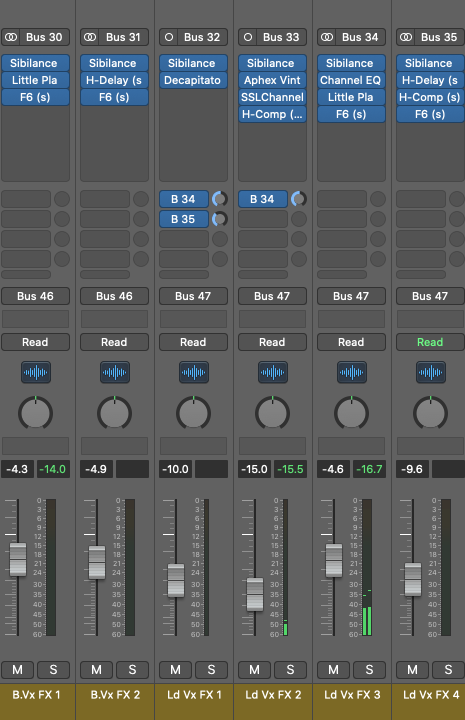Click the pan knob on Ld Vx FX 1

pos(193,413)
